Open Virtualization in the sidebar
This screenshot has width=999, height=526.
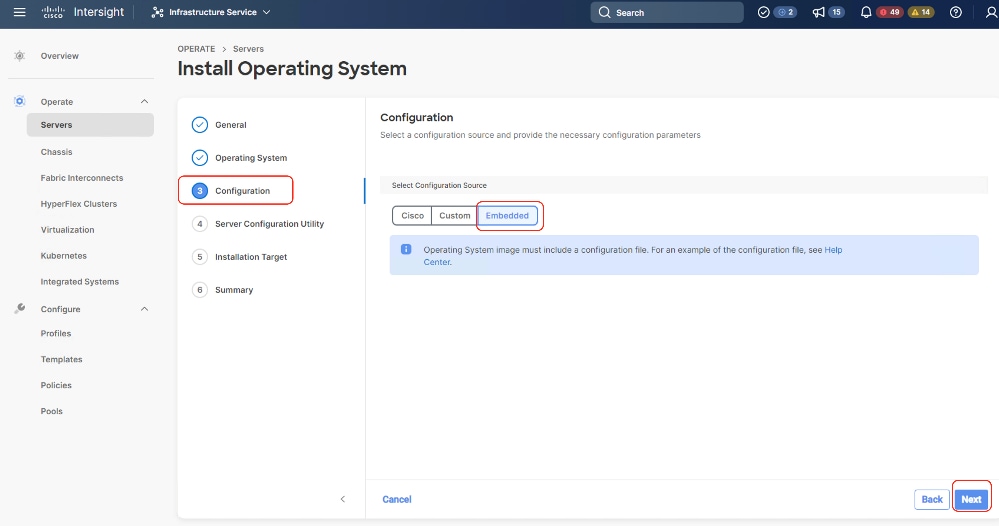tap(68, 230)
